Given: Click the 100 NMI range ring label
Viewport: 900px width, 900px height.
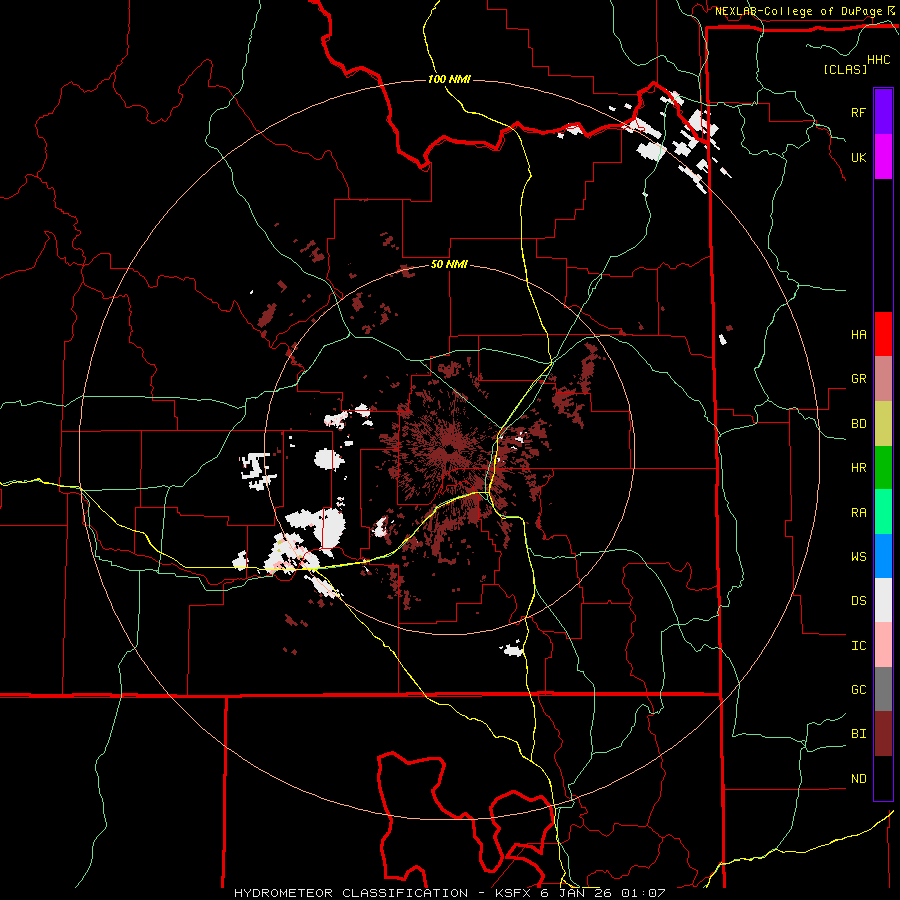Looking at the screenshot, I should point(449,79).
